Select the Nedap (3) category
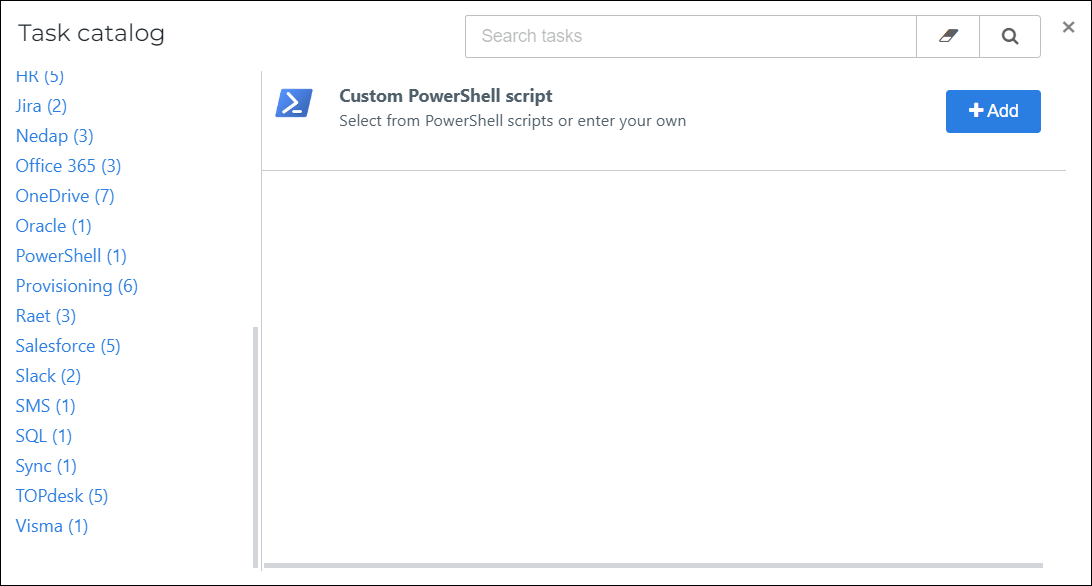This screenshot has height=586, width=1092. pyautogui.click(x=54, y=136)
